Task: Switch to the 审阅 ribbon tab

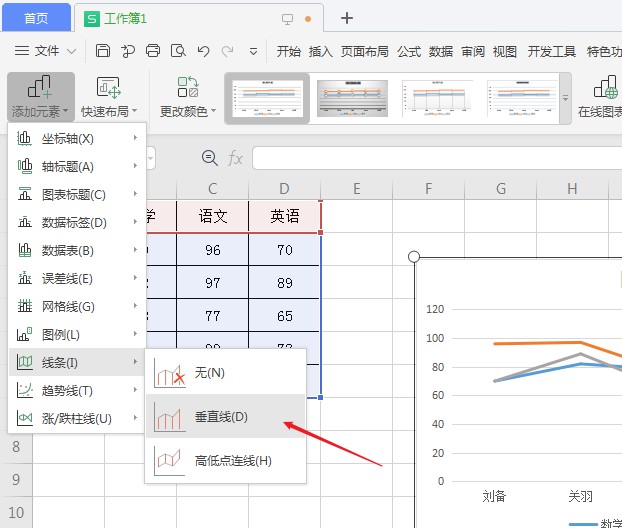Action: (x=473, y=51)
